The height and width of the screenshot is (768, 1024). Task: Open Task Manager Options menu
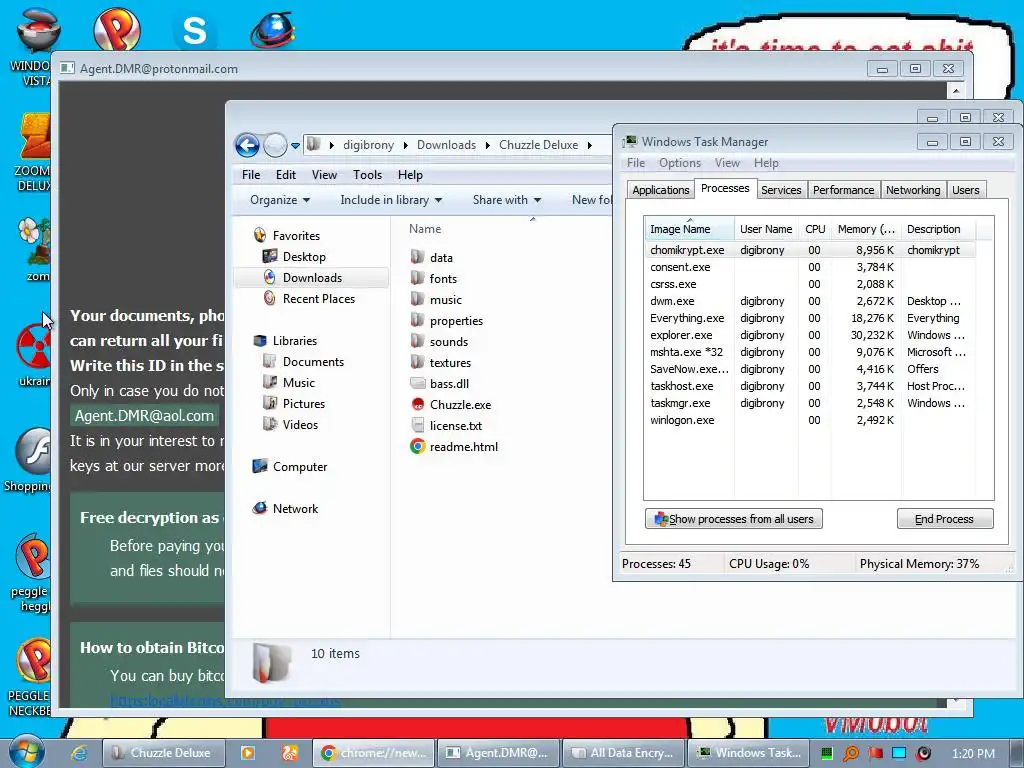[679, 163]
